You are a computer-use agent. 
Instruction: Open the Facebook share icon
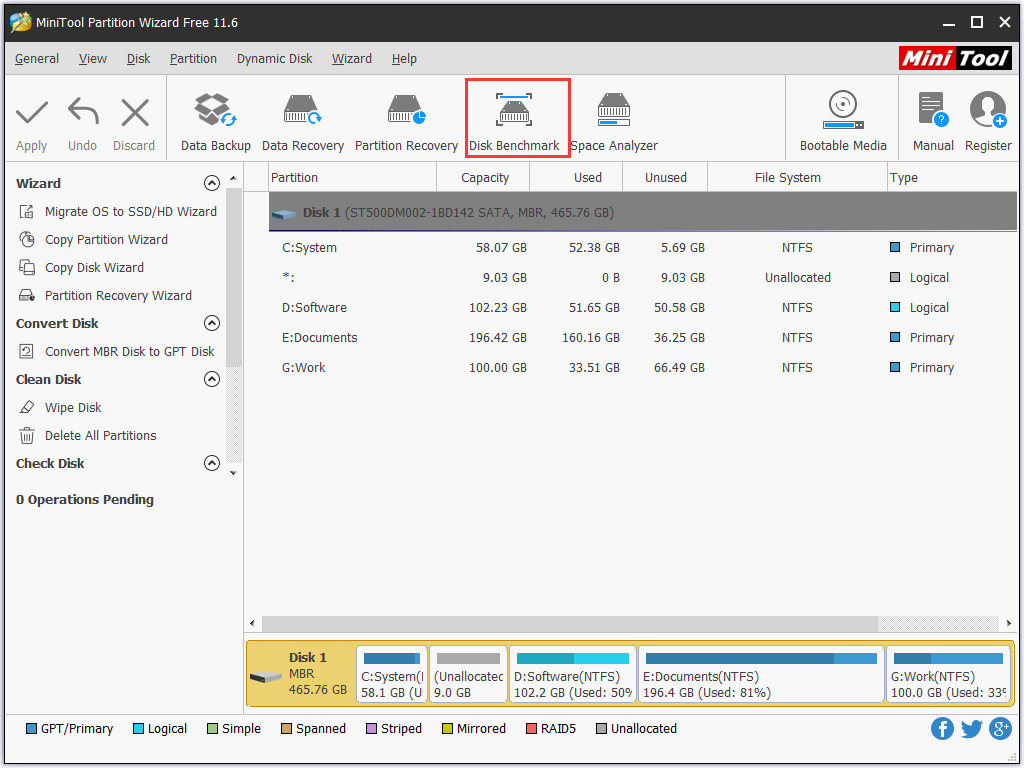[x=942, y=728]
